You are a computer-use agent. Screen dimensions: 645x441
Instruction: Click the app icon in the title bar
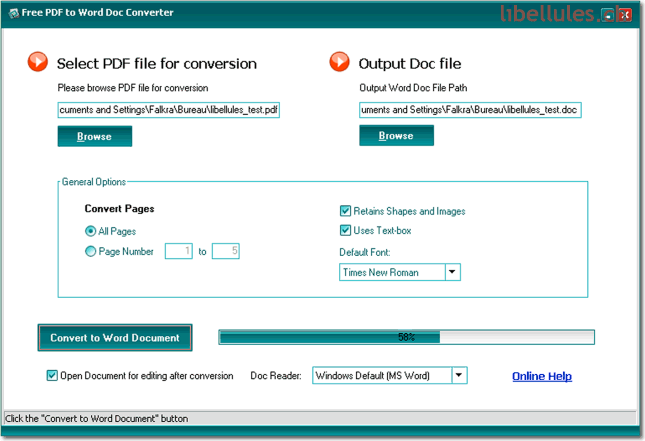tap(14, 13)
